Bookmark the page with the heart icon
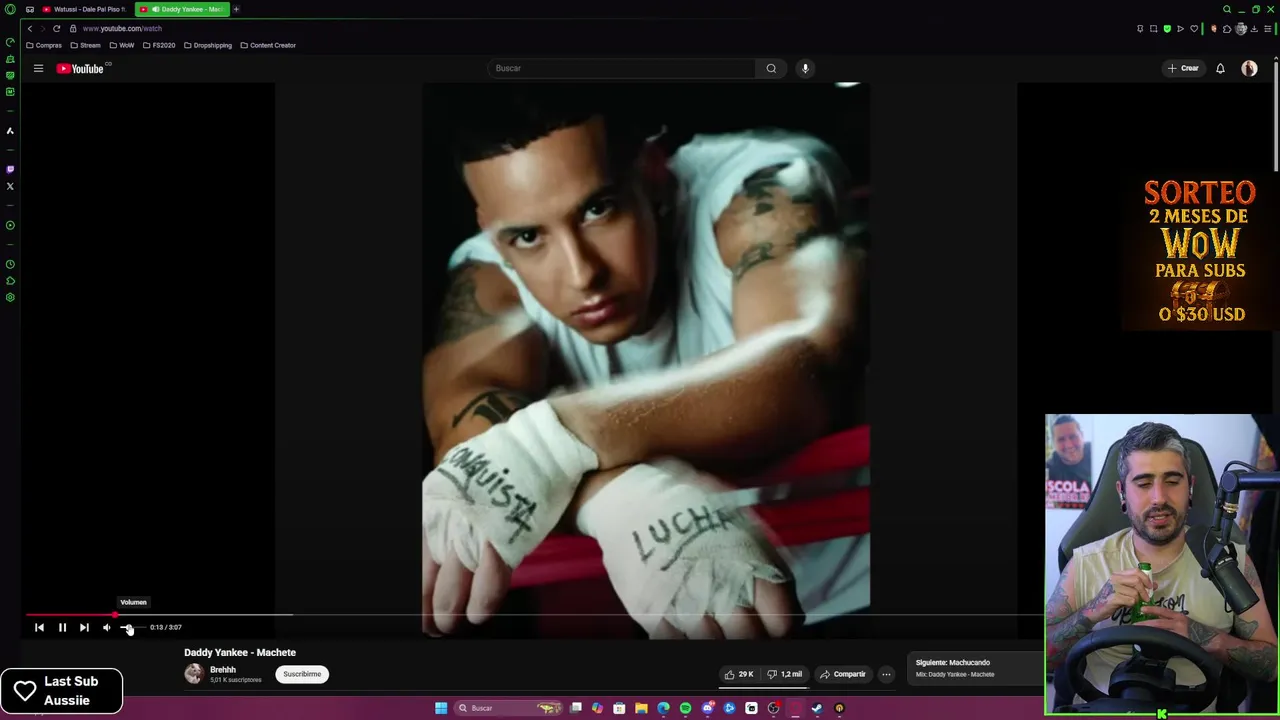Image resolution: width=1280 pixels, height=720 pixels. click(1194, 29)
